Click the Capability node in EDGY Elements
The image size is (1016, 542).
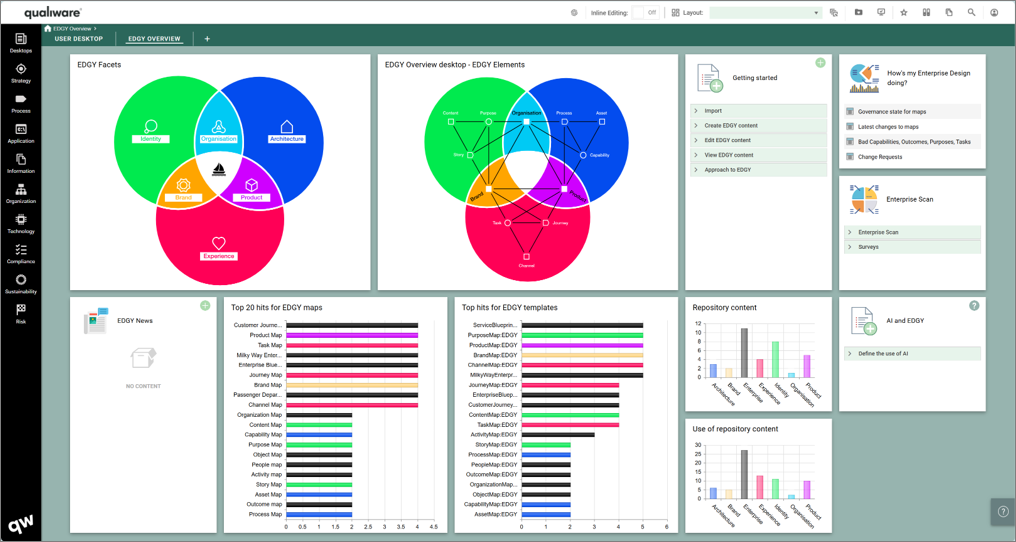pos(583,155)
